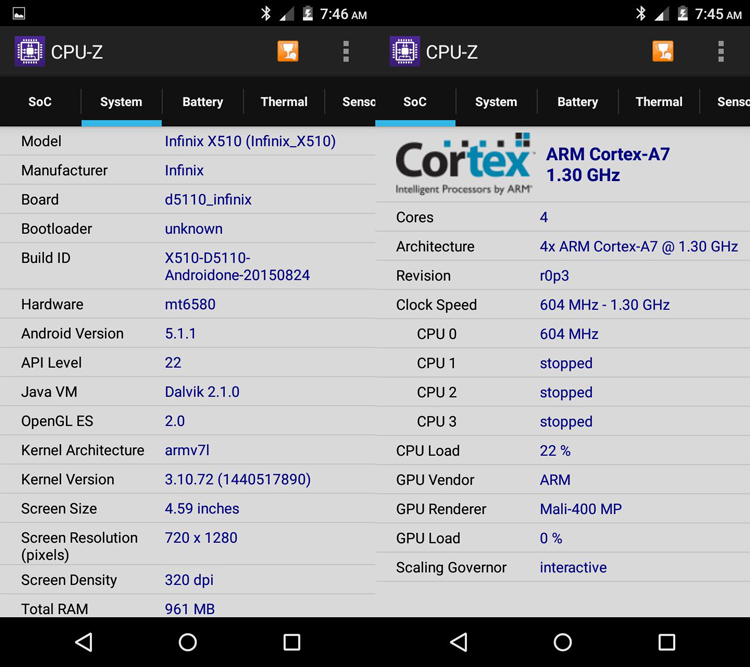The height and width of the screenshot is (667, 750).
Task: Tap the API Level value 22
Action: [173, 363]
